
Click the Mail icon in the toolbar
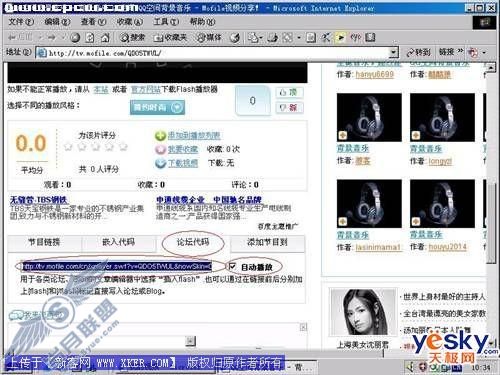(x=253, y=38)
